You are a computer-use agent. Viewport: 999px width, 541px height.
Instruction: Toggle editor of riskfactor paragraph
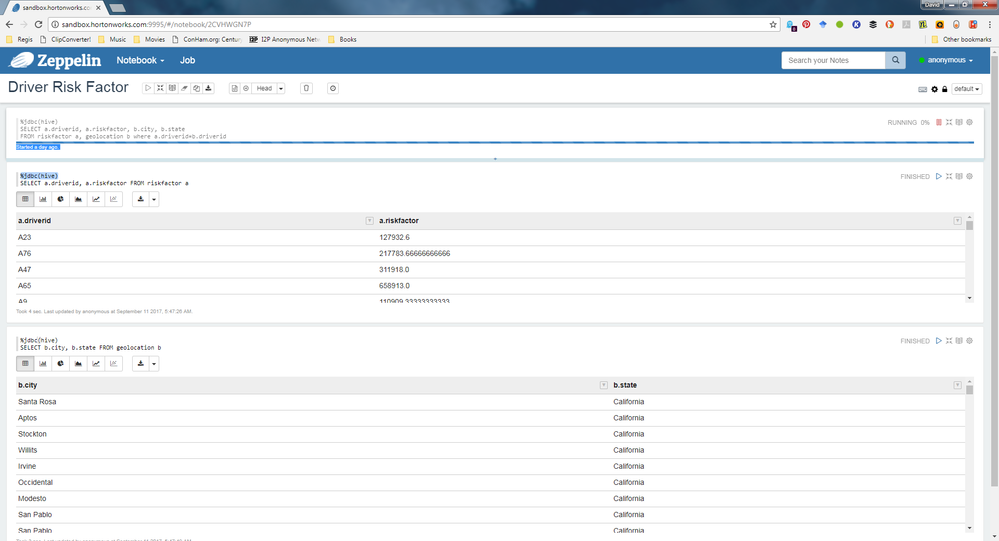(949, 177)
